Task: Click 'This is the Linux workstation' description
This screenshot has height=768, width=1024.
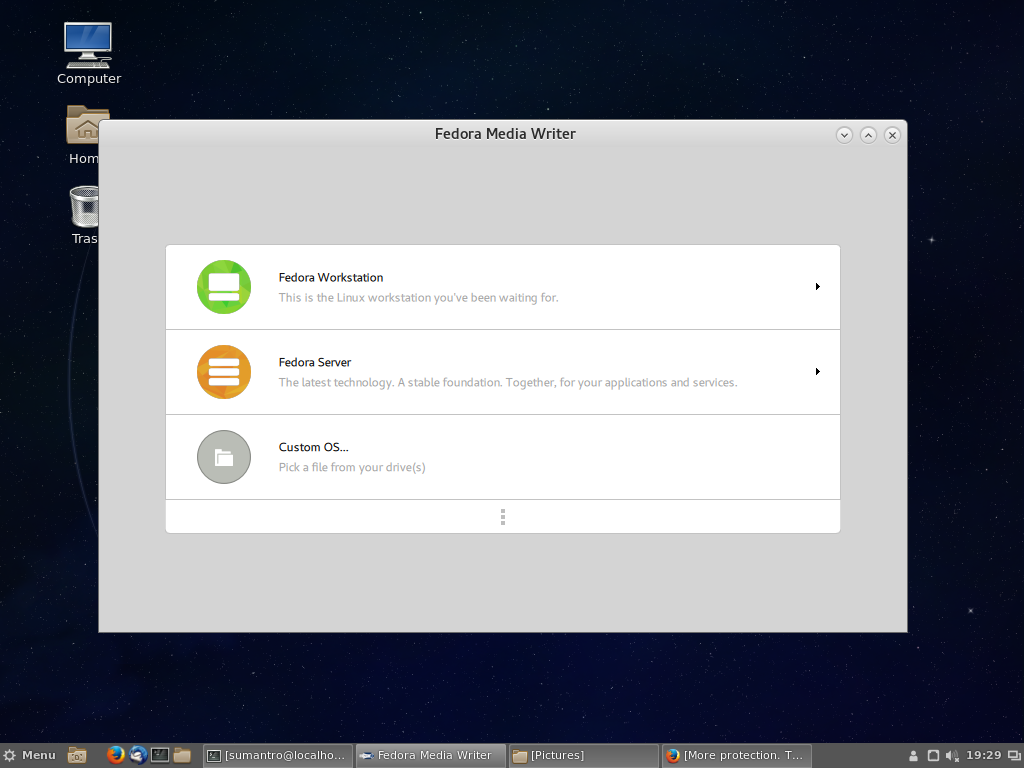Action: coord(419,298)
